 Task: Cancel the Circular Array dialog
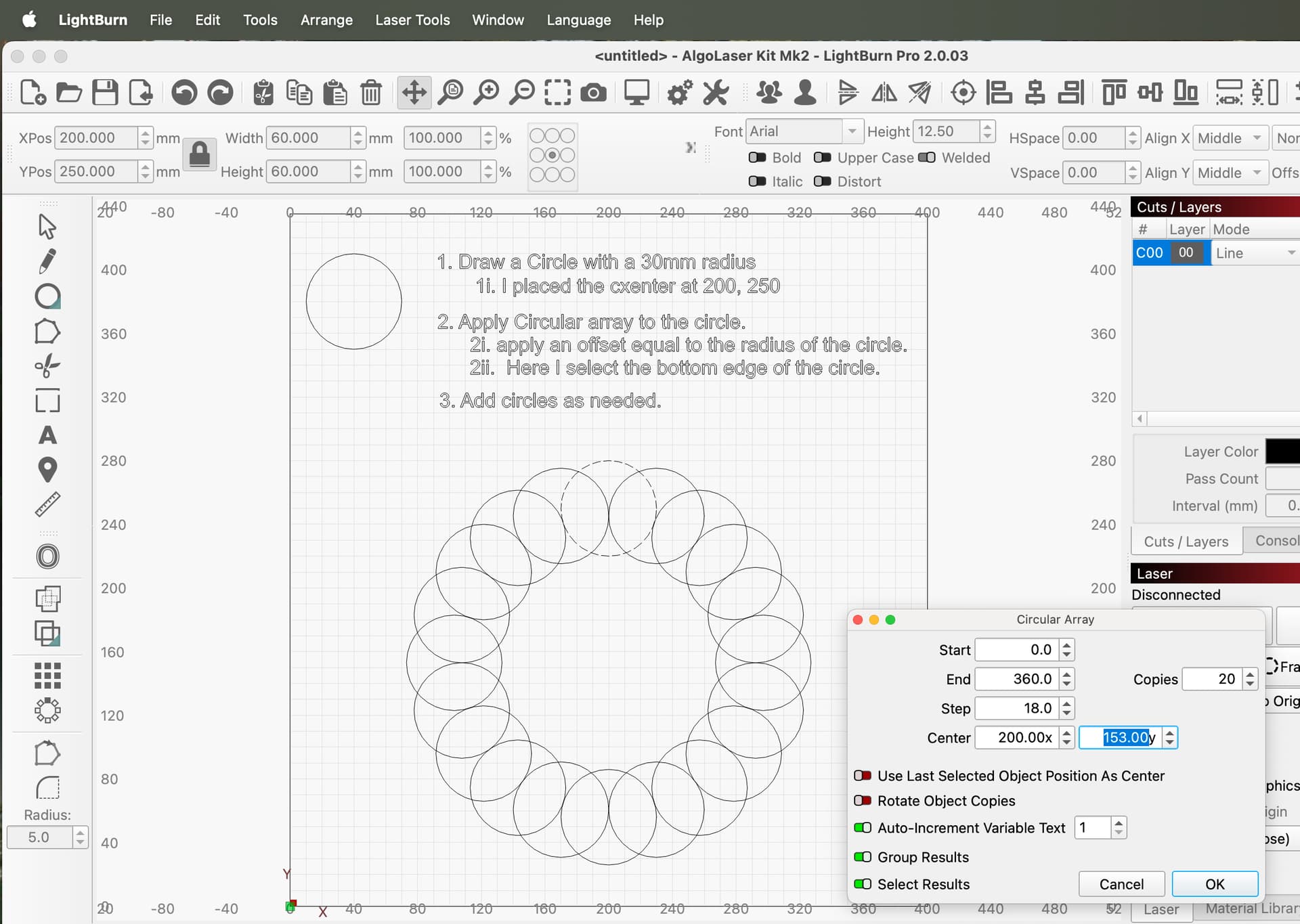[1121, 884]
